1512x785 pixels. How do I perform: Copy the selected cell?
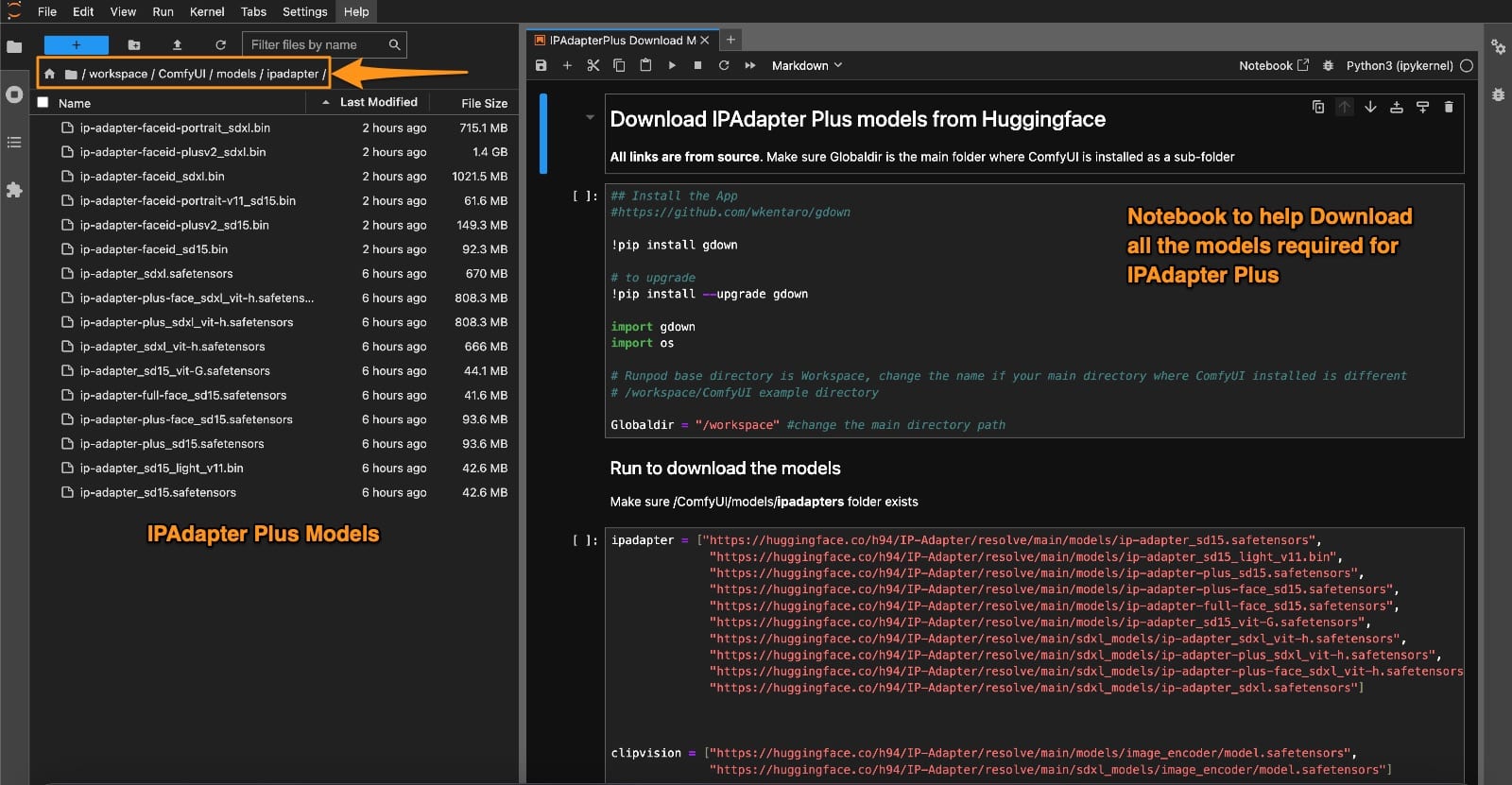[x=619, y=65]
